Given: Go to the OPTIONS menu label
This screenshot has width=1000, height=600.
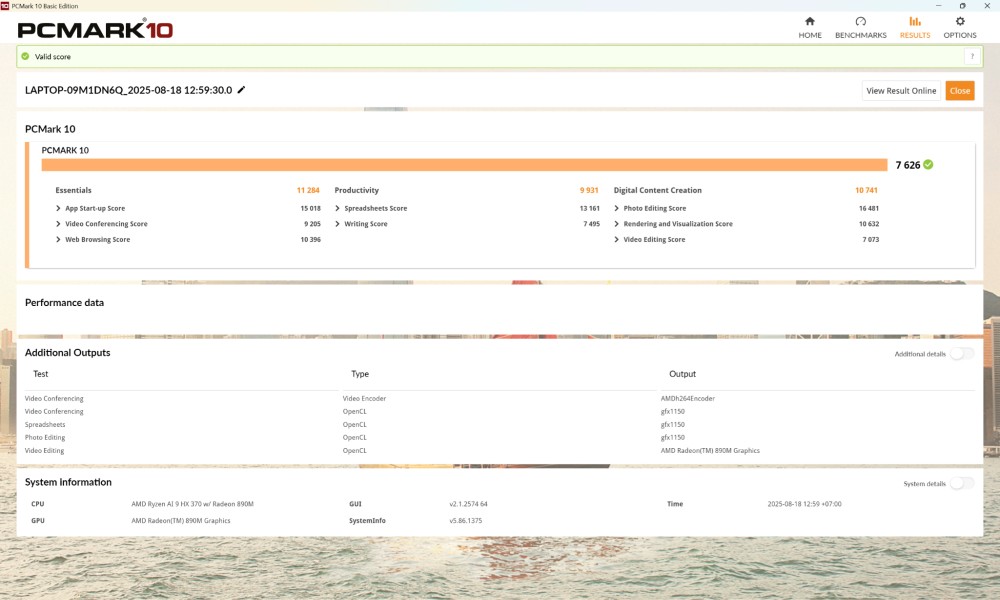Looking at the screenshot, I should point(960,35).
